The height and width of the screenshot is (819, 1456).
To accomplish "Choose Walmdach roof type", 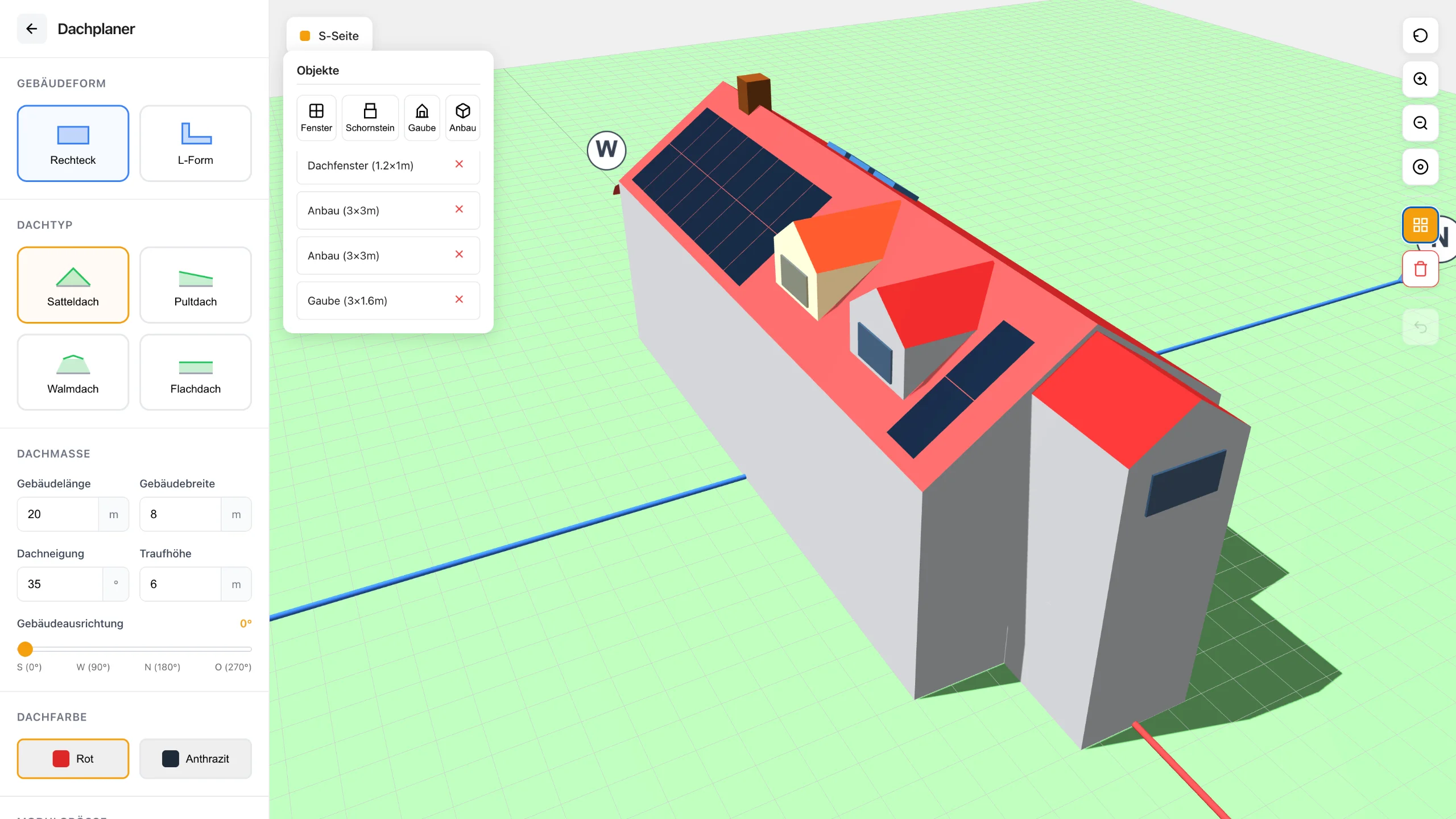I will click(73, 372).
